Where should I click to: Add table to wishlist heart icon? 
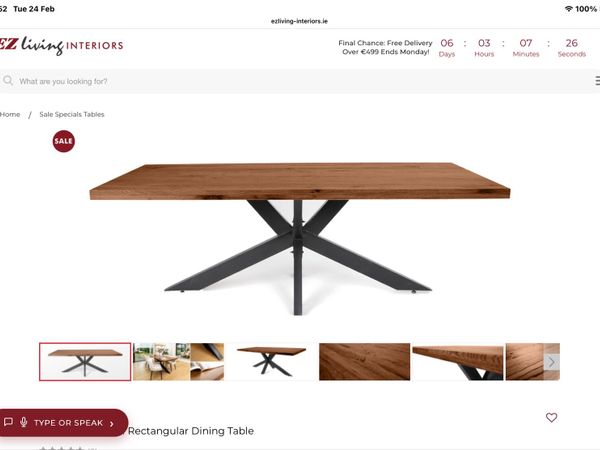[551, 417]
